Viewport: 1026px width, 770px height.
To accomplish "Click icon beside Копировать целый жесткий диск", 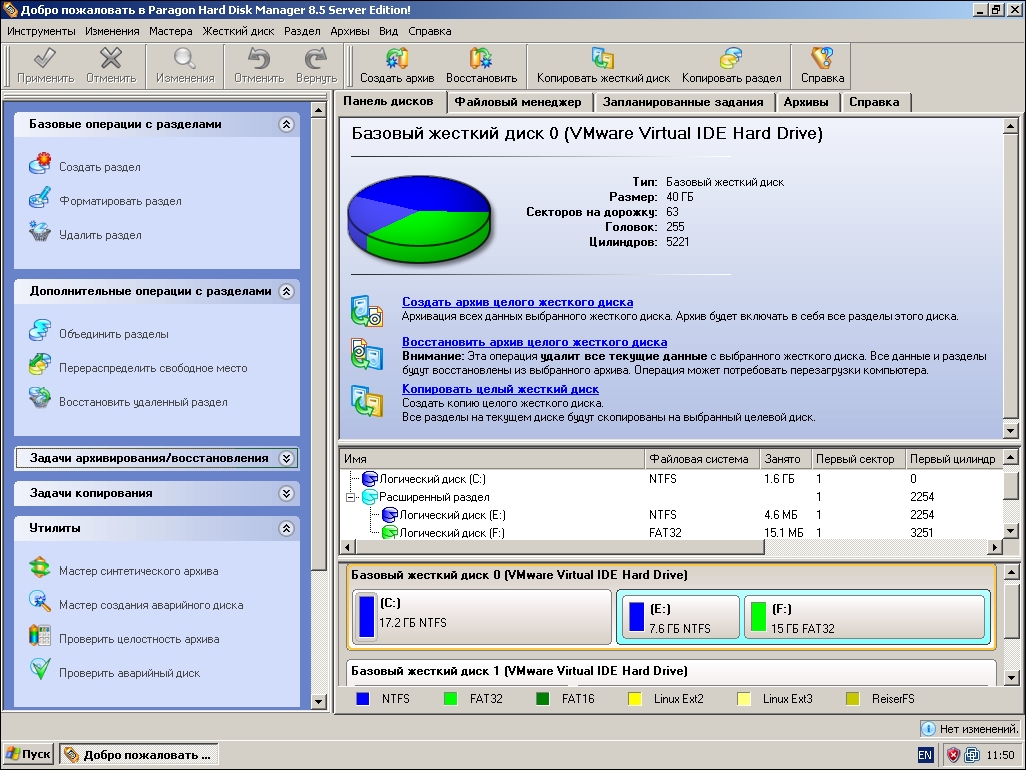I will point(366,401).
